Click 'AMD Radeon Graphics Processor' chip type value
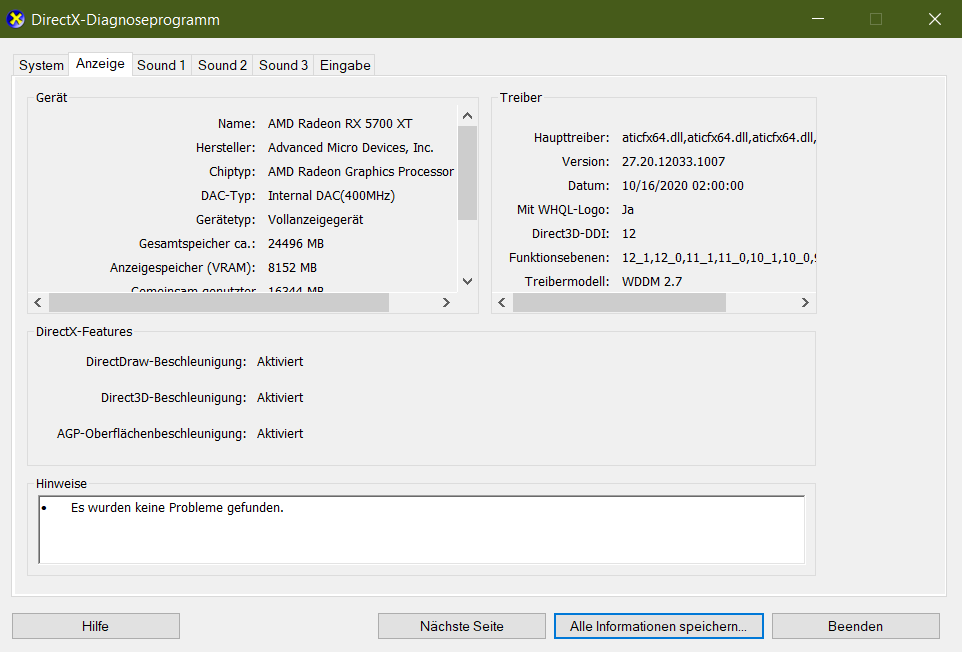This screenshot has height=652, width=962. (361, 172)
